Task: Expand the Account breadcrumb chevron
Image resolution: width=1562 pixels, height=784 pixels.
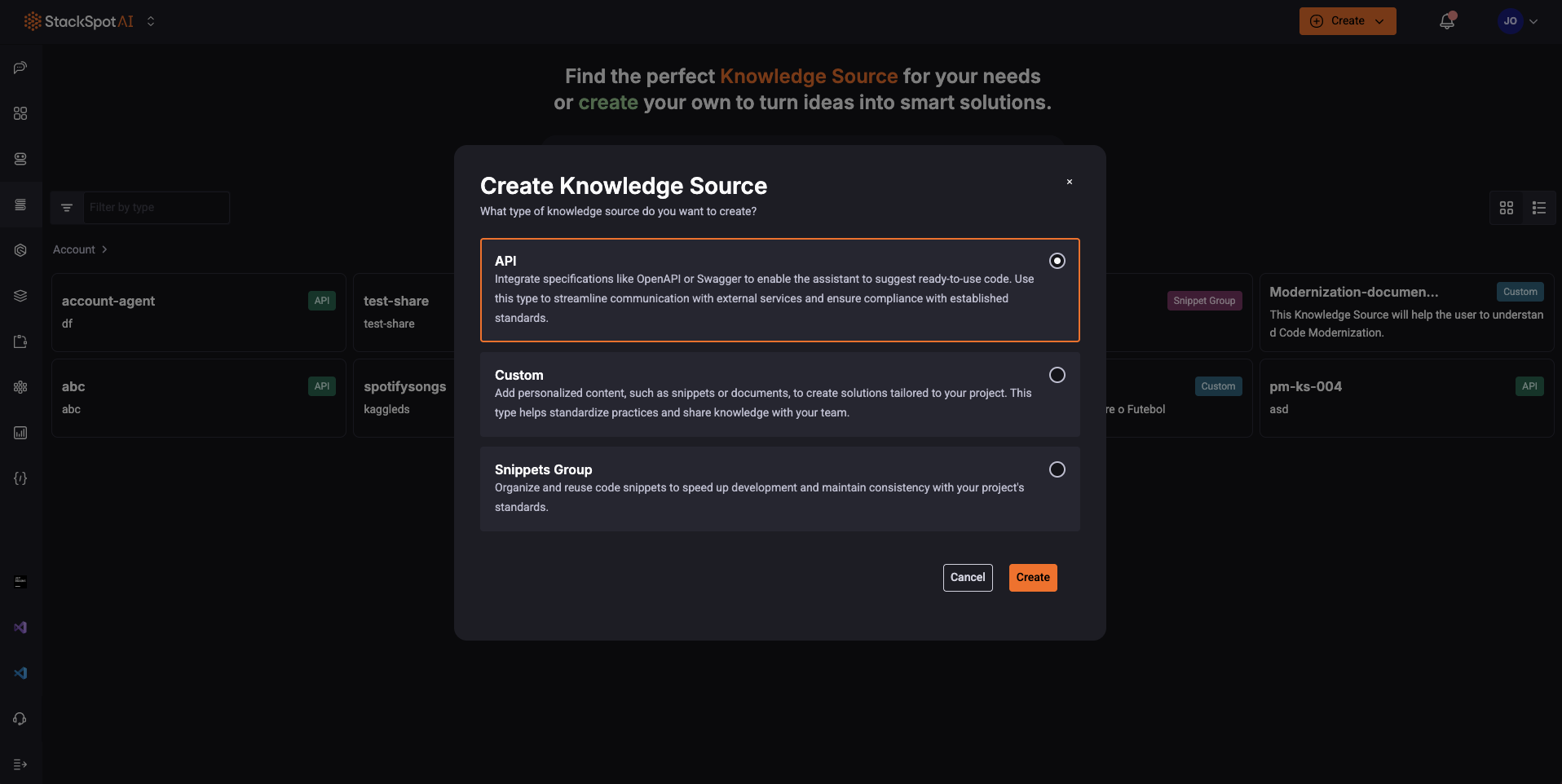Action: (x=104, y=249)
